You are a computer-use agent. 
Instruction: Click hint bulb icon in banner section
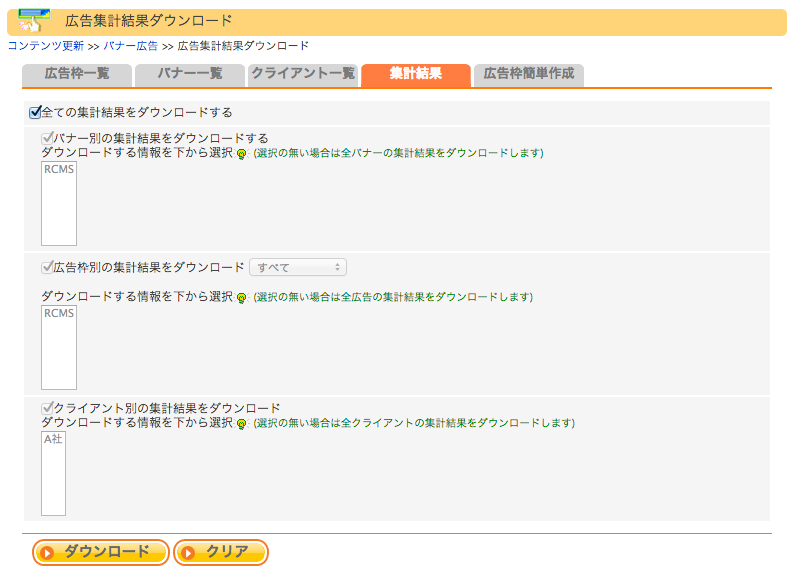(241, 154)
